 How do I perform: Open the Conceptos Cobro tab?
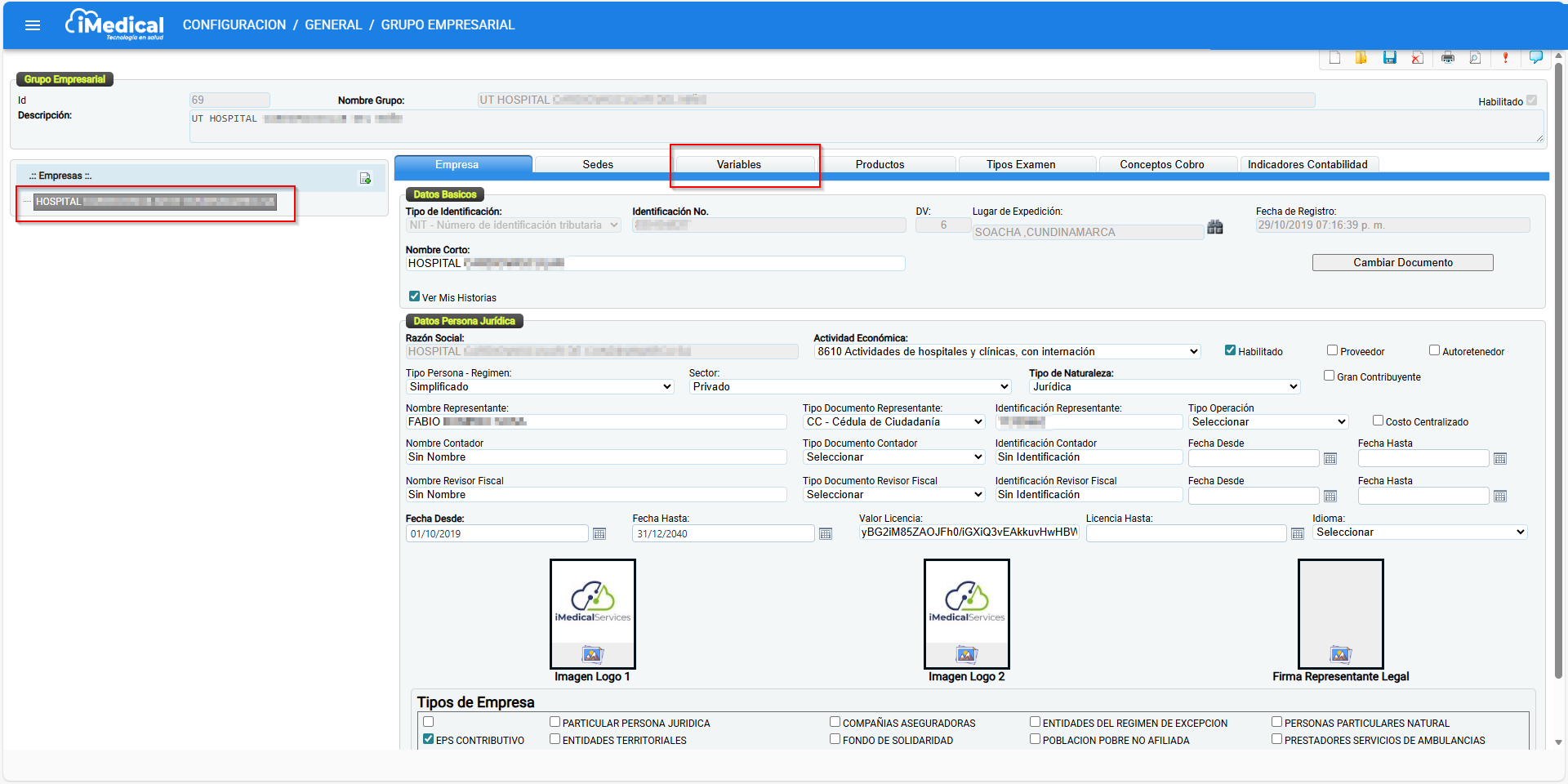pos(1162,165)
